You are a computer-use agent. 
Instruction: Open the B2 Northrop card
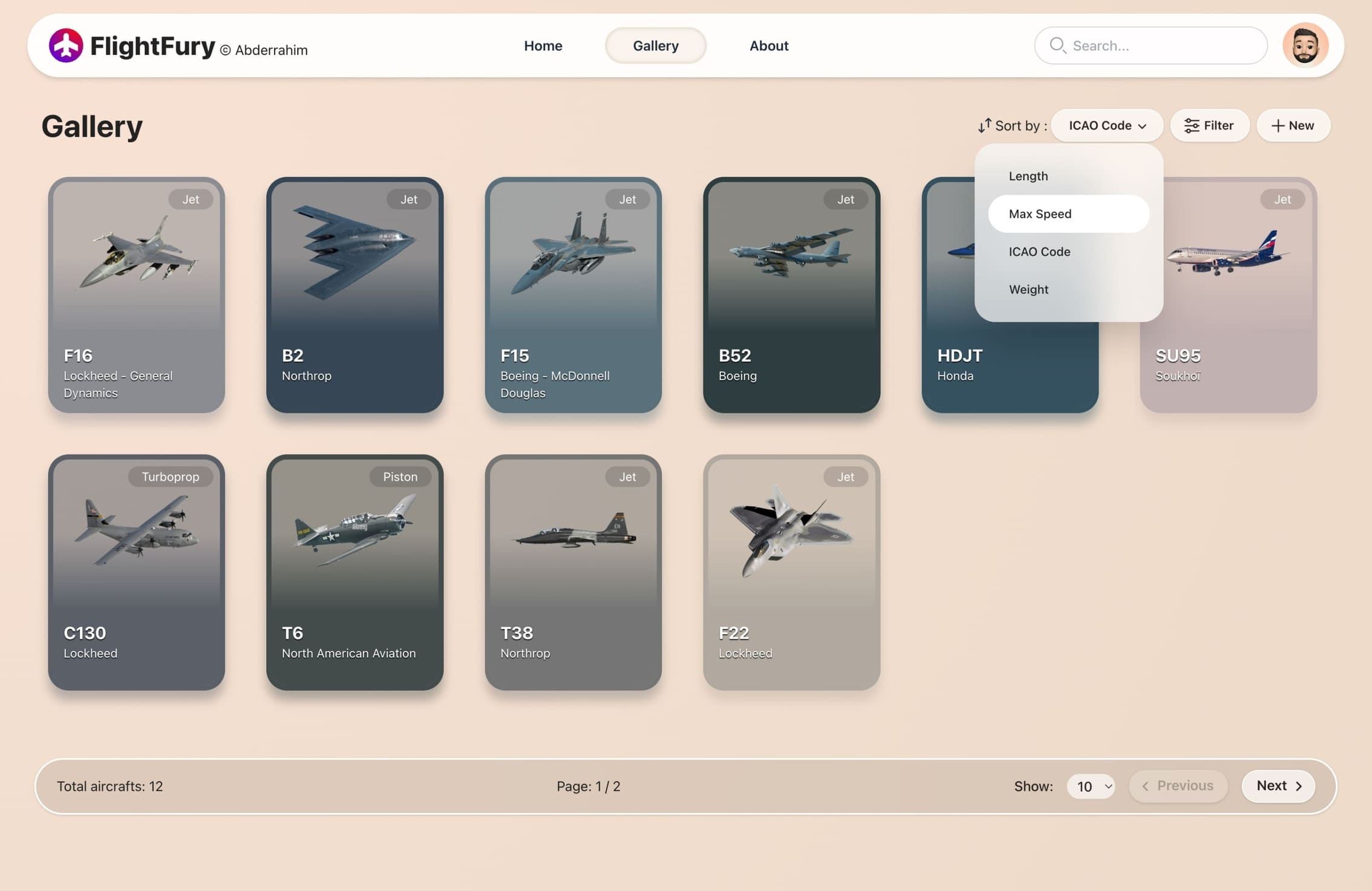(x=354, y=295)
